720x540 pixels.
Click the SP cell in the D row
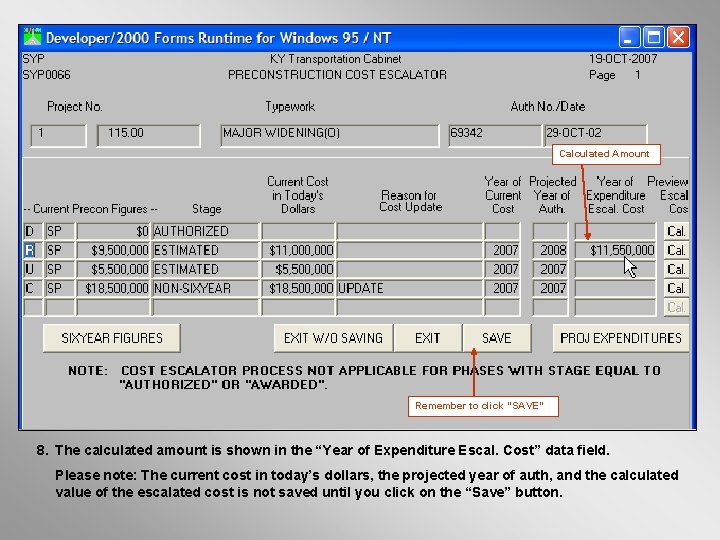tap(60, 231)
